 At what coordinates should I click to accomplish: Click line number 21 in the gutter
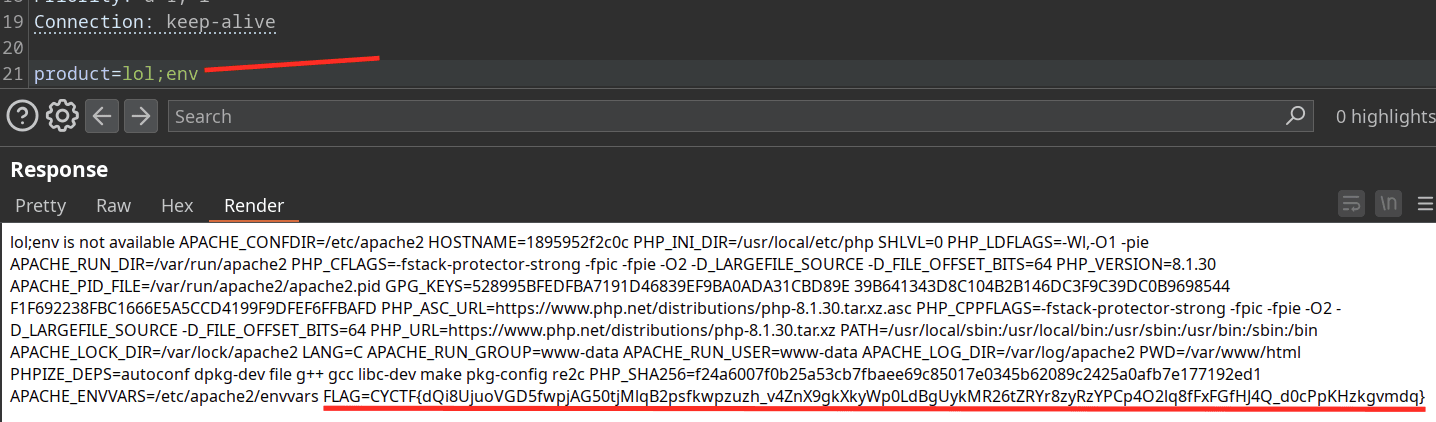[x=13, y=74]
